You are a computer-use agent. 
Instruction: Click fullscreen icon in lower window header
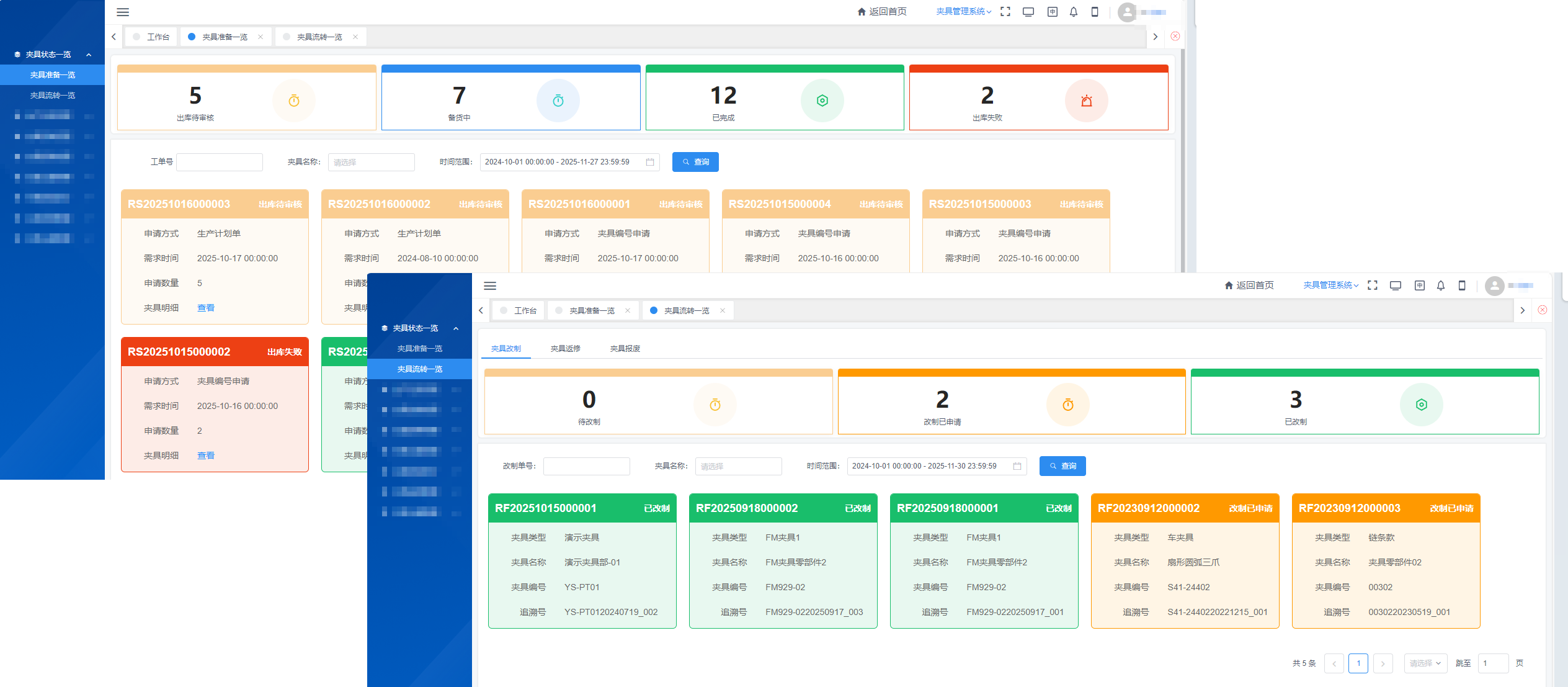tap(1373, 285)
